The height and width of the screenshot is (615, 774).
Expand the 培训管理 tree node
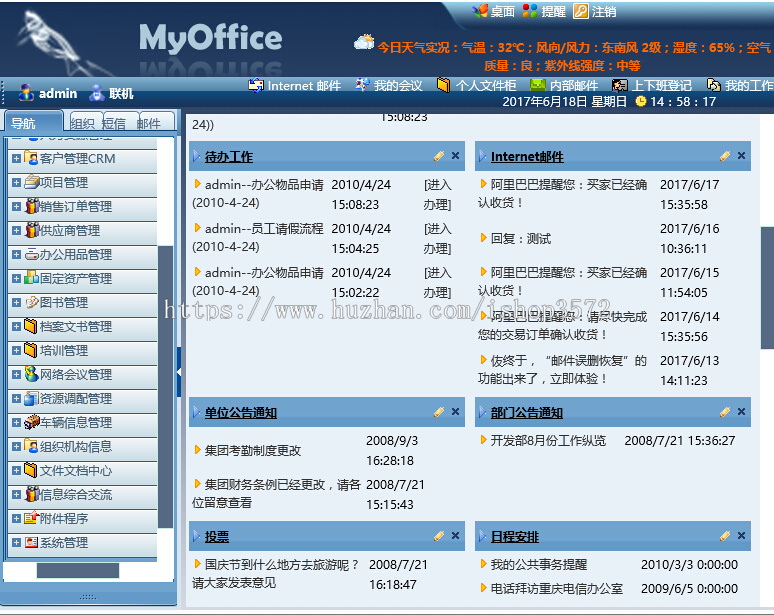(16, 350)
